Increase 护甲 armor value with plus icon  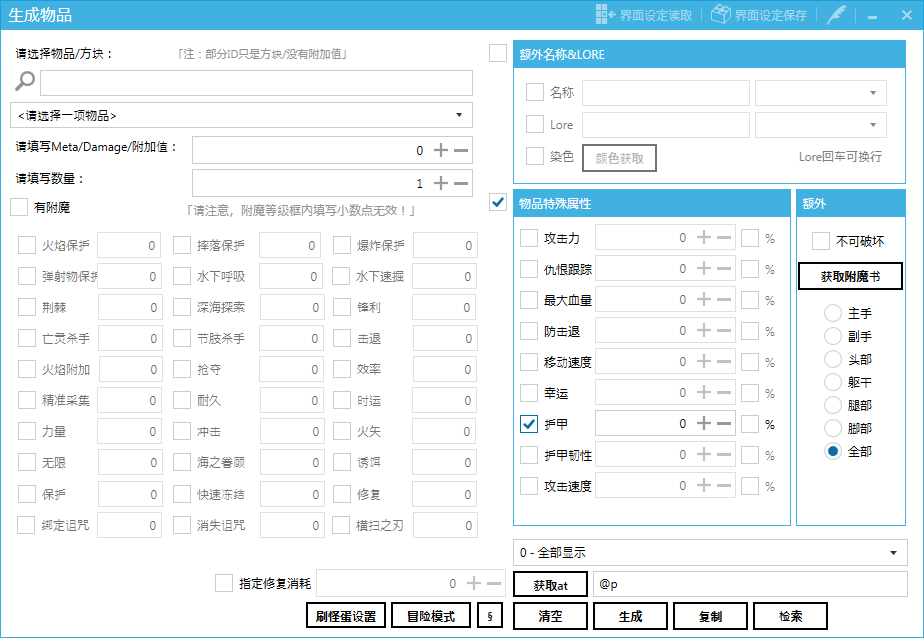(704, 423)
